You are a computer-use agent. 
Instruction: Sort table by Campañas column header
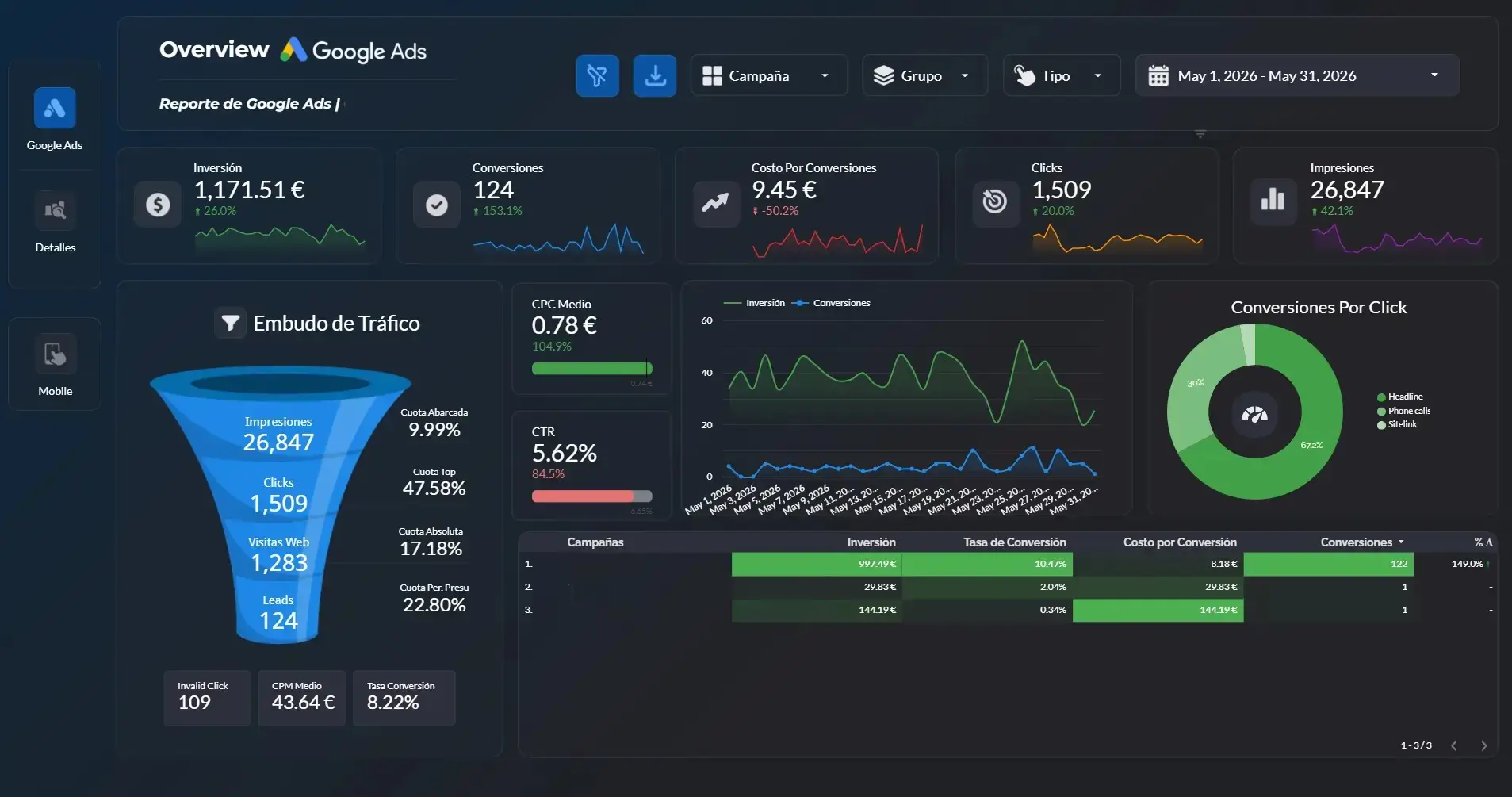[x=595, y=542]
